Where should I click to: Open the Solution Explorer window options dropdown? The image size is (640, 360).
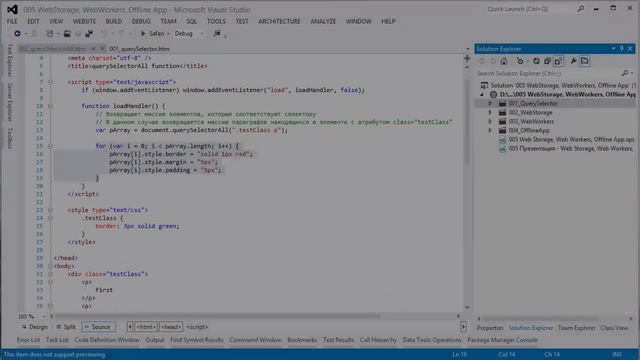tap(613, 49)
